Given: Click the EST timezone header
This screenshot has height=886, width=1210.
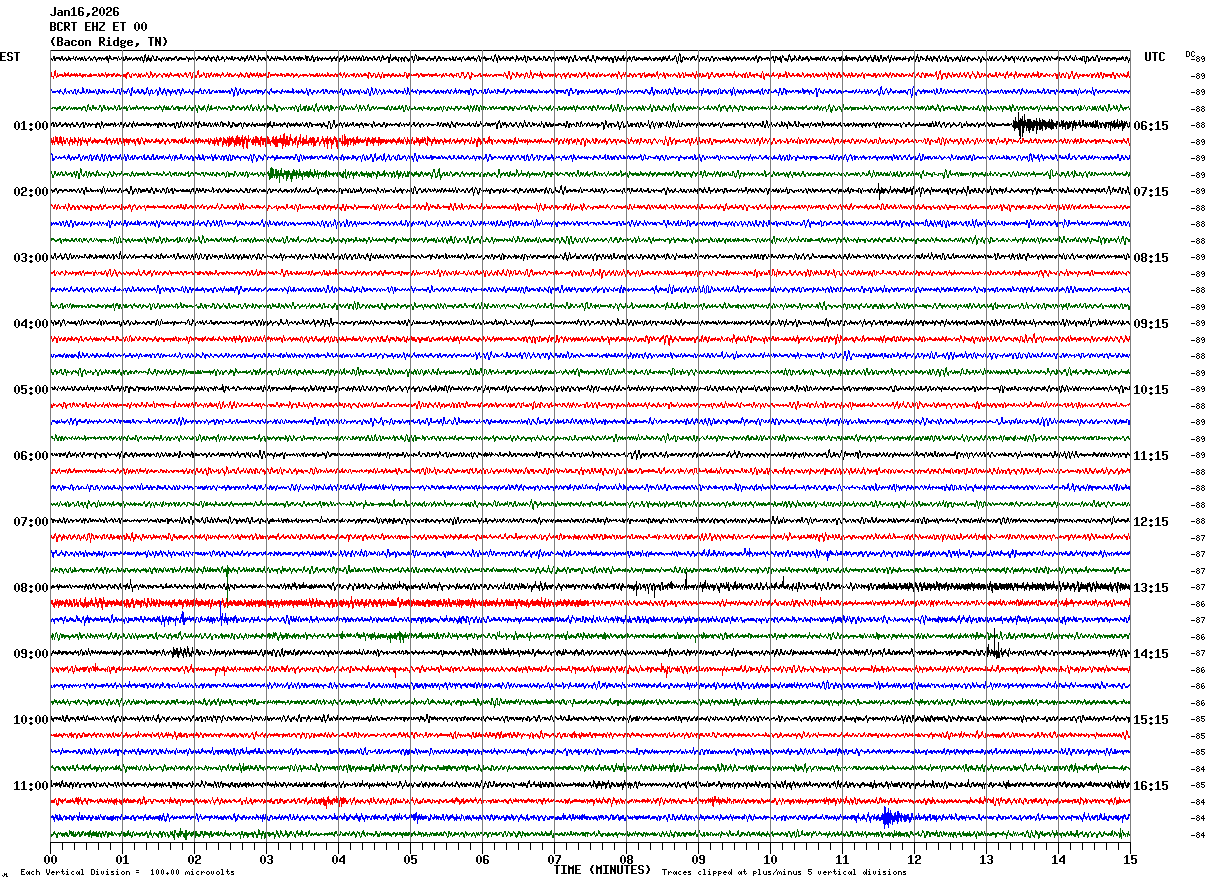Looking at the screenshot, I should (10, 57).
